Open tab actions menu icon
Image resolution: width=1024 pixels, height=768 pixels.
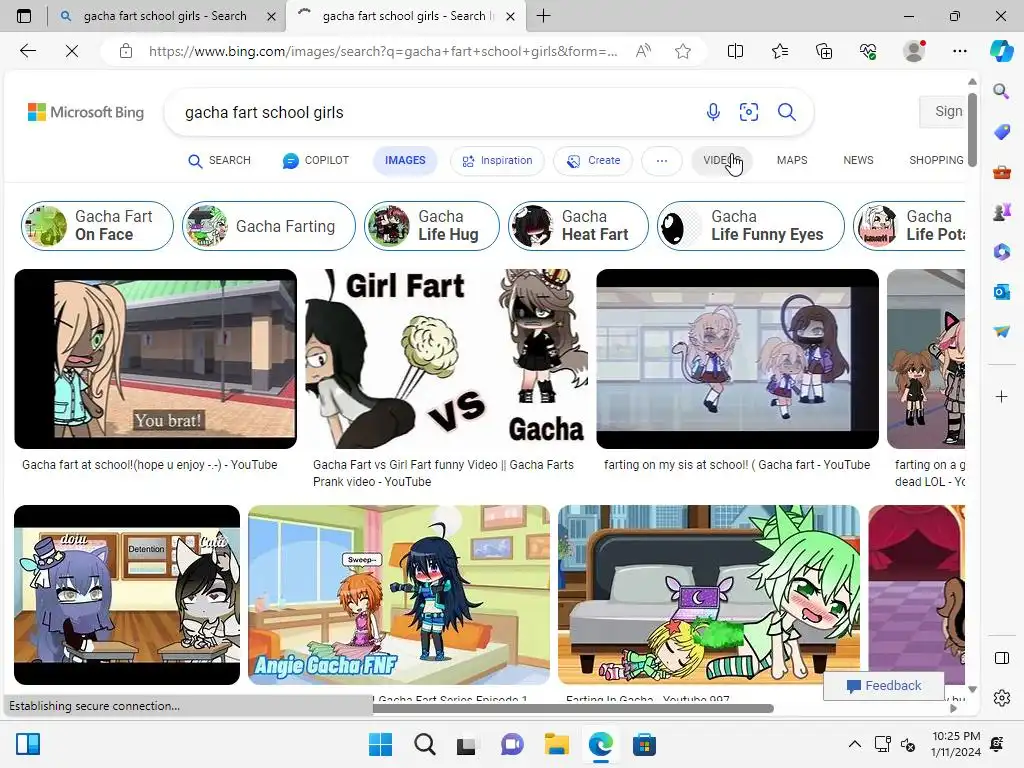[24, 16]
